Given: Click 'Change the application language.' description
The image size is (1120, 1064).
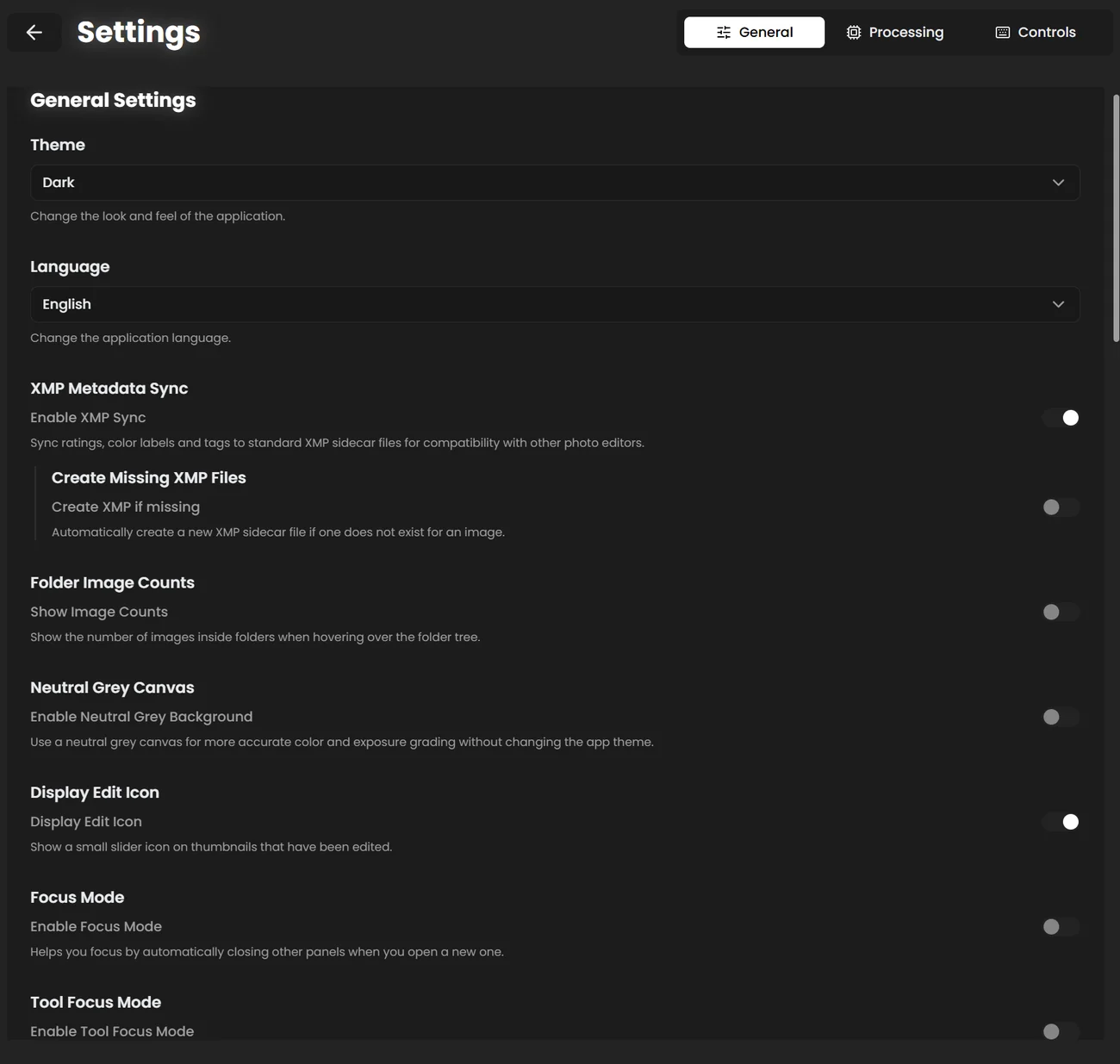Looking at the screenshot, I should pos(131,338).
